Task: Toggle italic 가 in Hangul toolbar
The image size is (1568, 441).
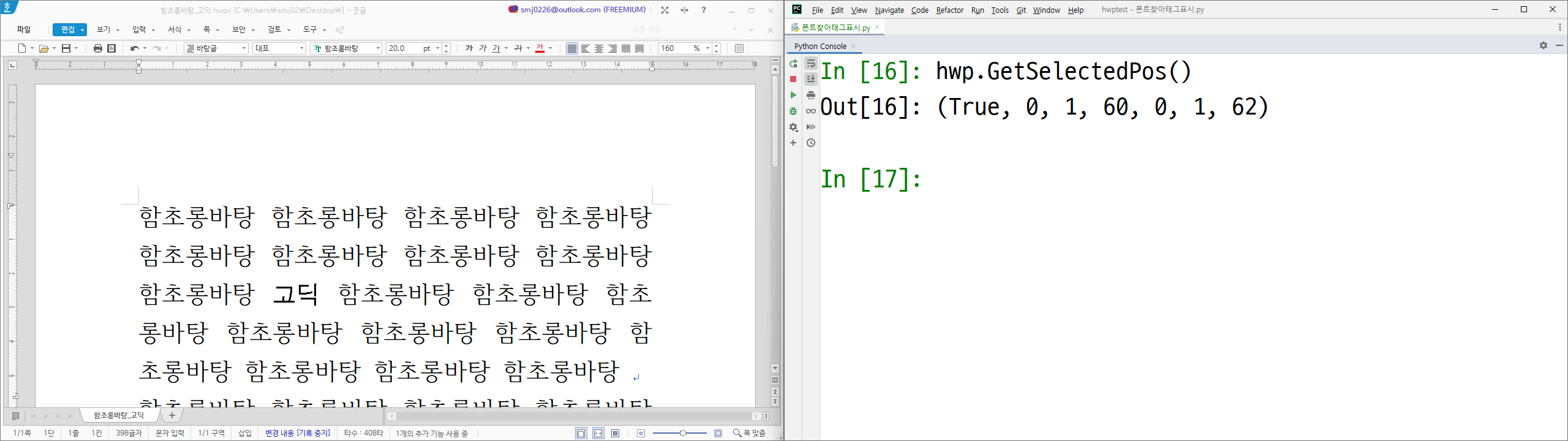Action: (x=483, y=48)
